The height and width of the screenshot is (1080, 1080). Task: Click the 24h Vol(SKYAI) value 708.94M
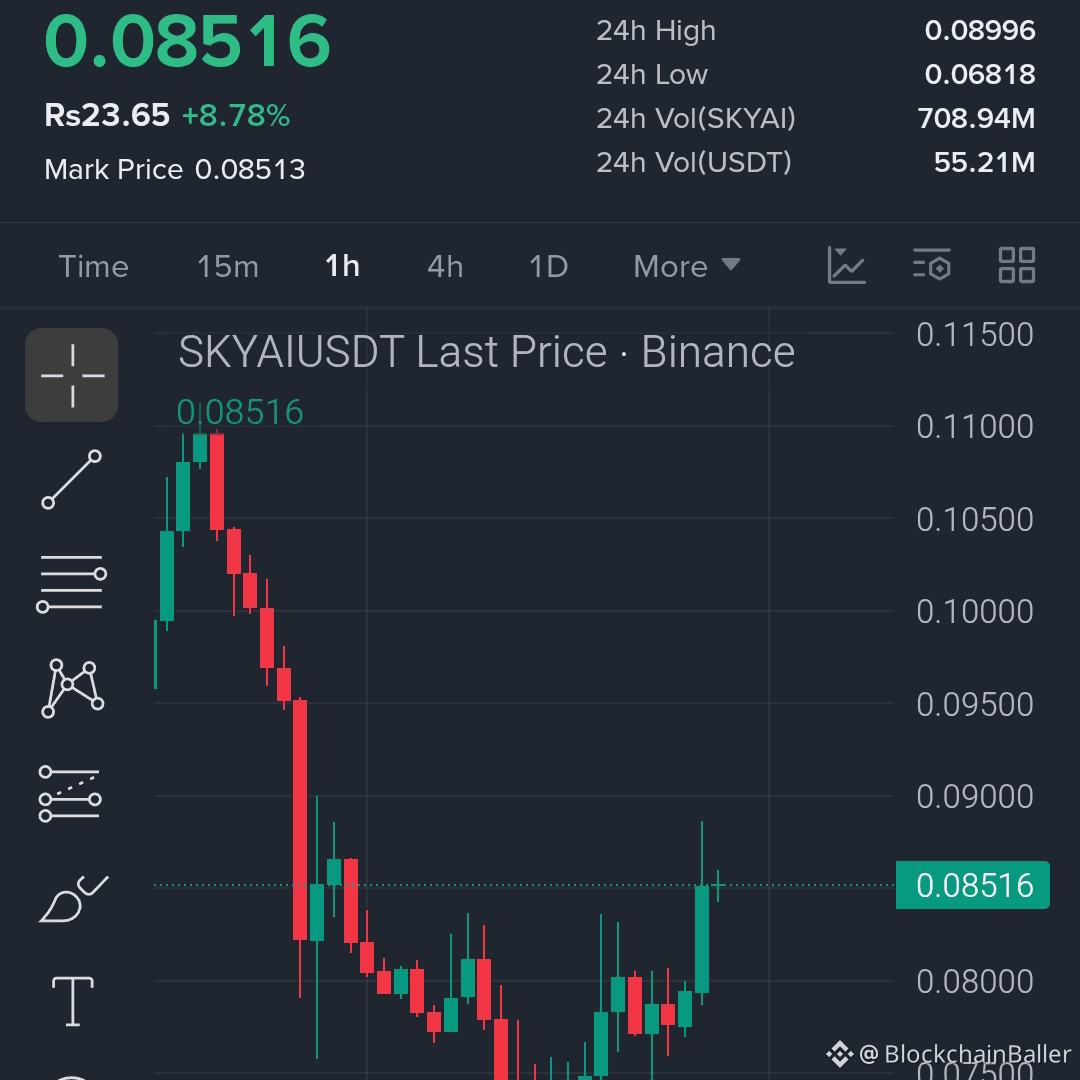tap(976, 118)
